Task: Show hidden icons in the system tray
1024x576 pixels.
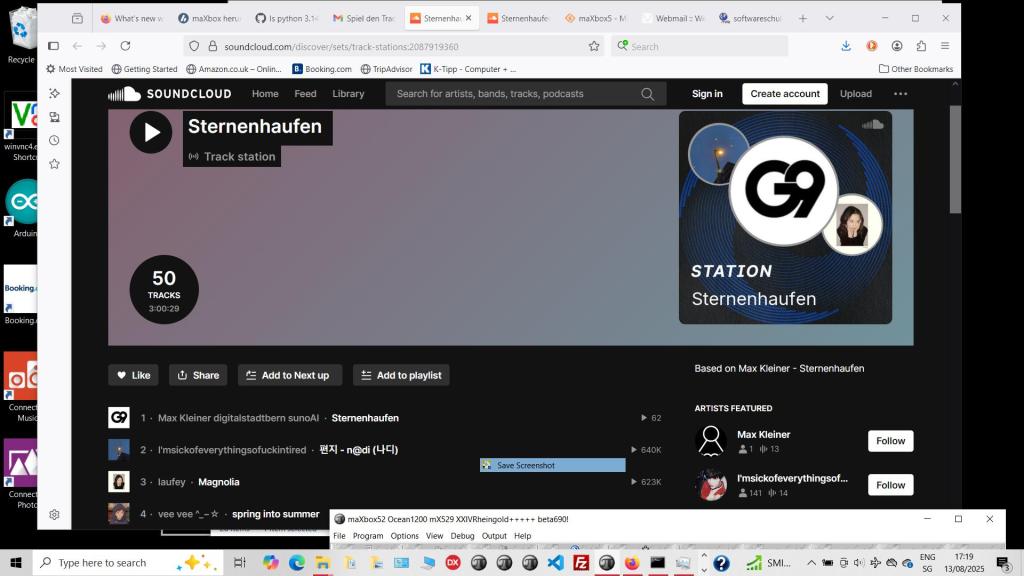Action: pyautogui.click(x=811, y=563)
